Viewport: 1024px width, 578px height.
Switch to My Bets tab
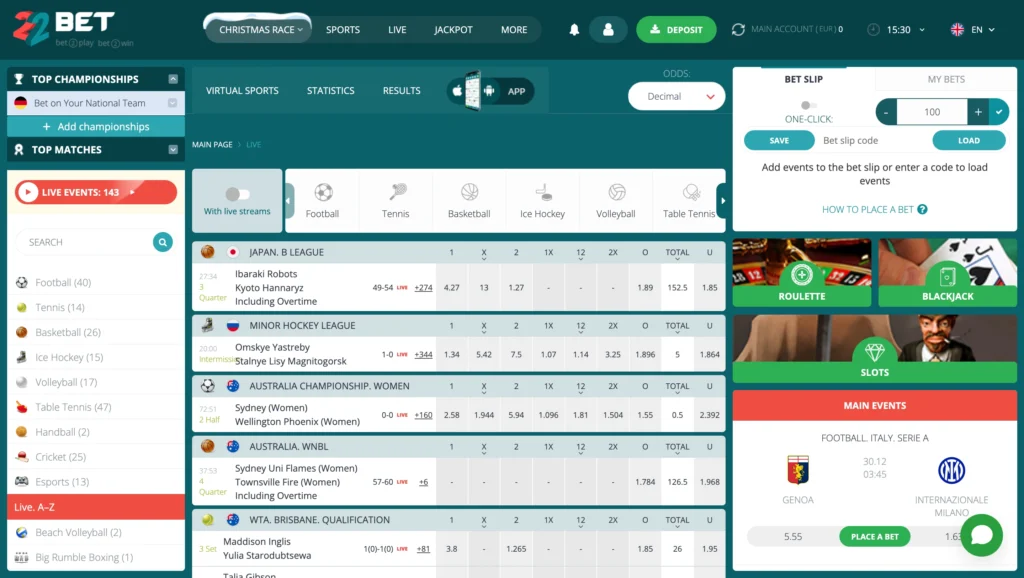coord(946,79)
